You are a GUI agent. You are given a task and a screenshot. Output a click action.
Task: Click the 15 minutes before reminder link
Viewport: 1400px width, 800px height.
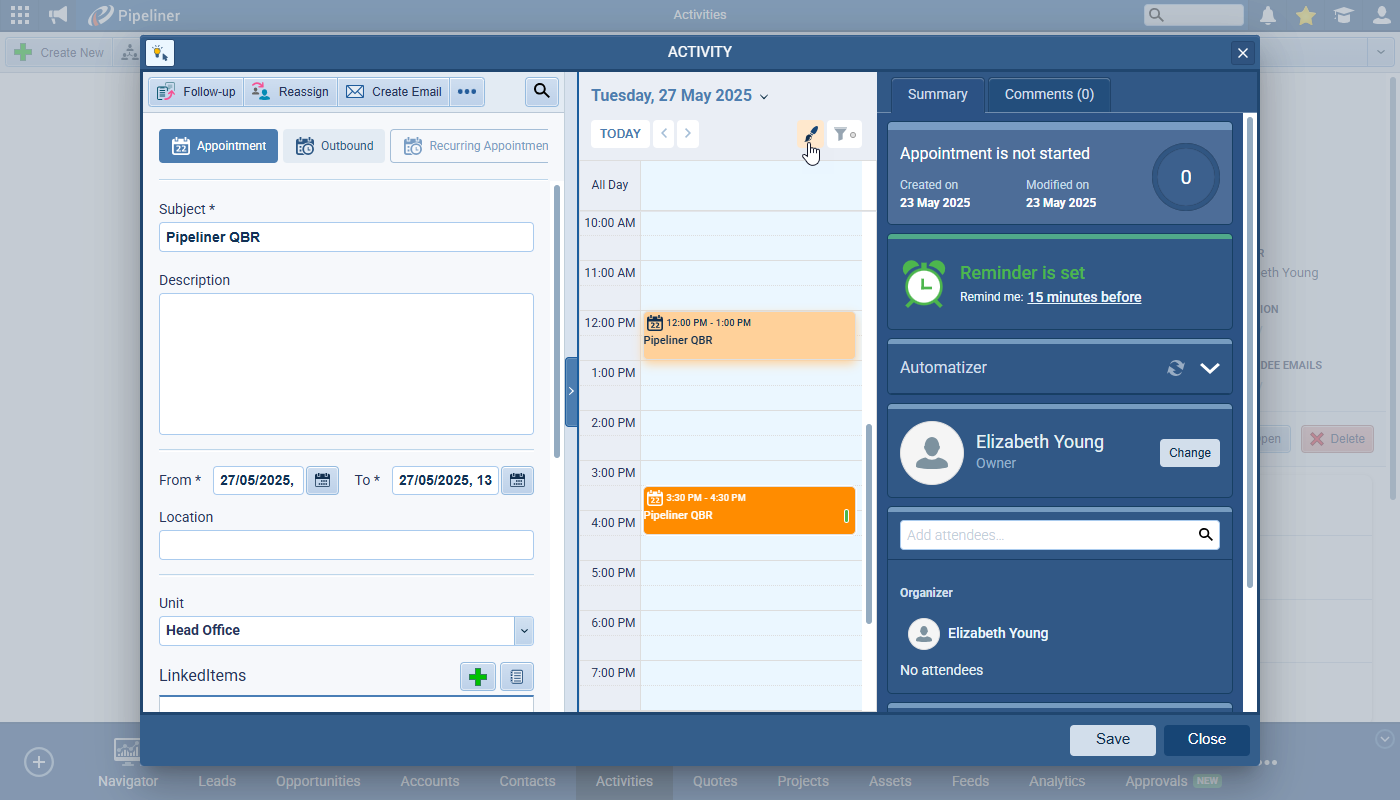tap(1084, 297)
